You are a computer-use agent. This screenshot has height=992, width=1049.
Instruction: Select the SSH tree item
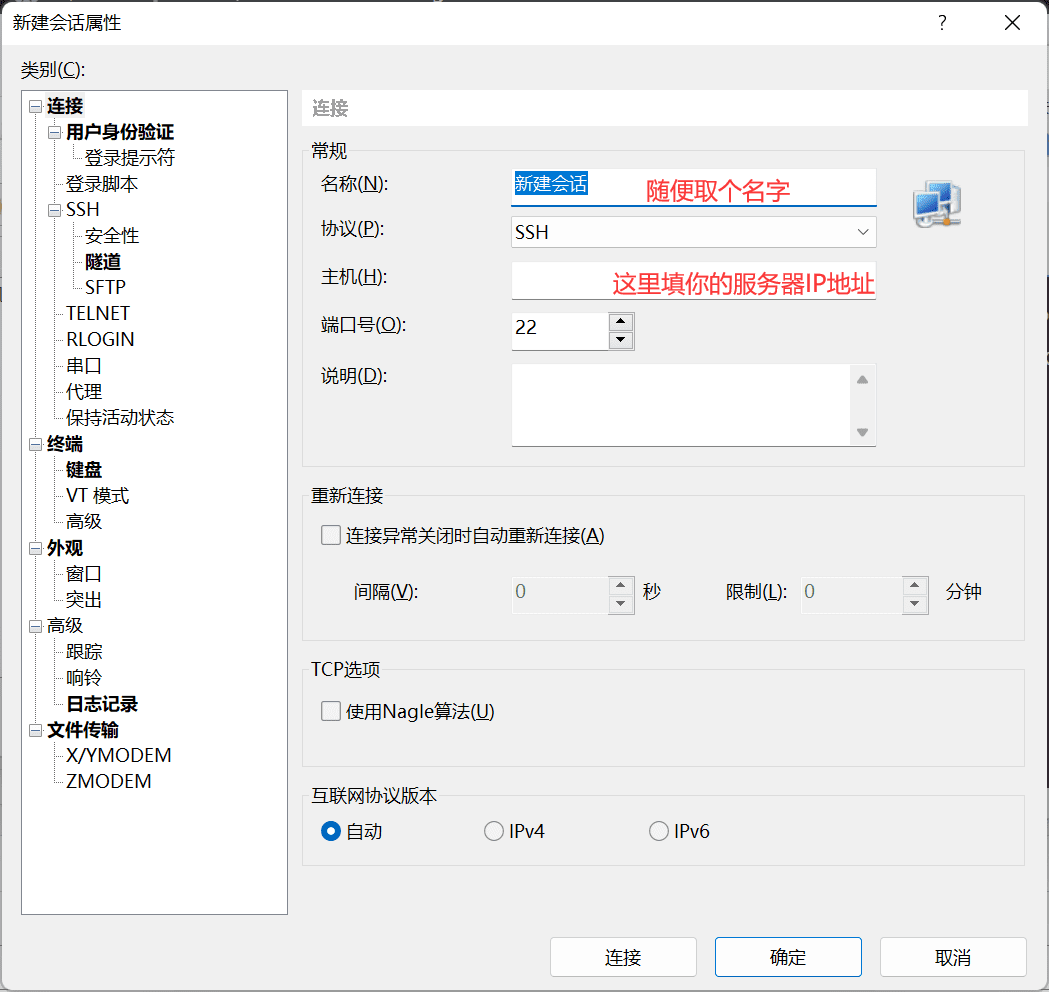[x=83, y=210]
